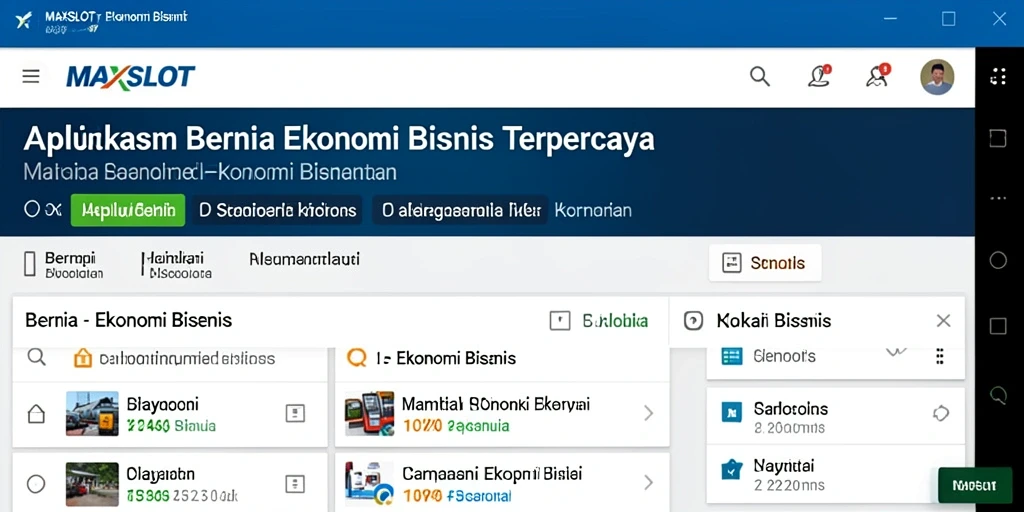The image size is (1024, 512).
Task: Open the Kornonan link
Action: [x=593, y=210]
